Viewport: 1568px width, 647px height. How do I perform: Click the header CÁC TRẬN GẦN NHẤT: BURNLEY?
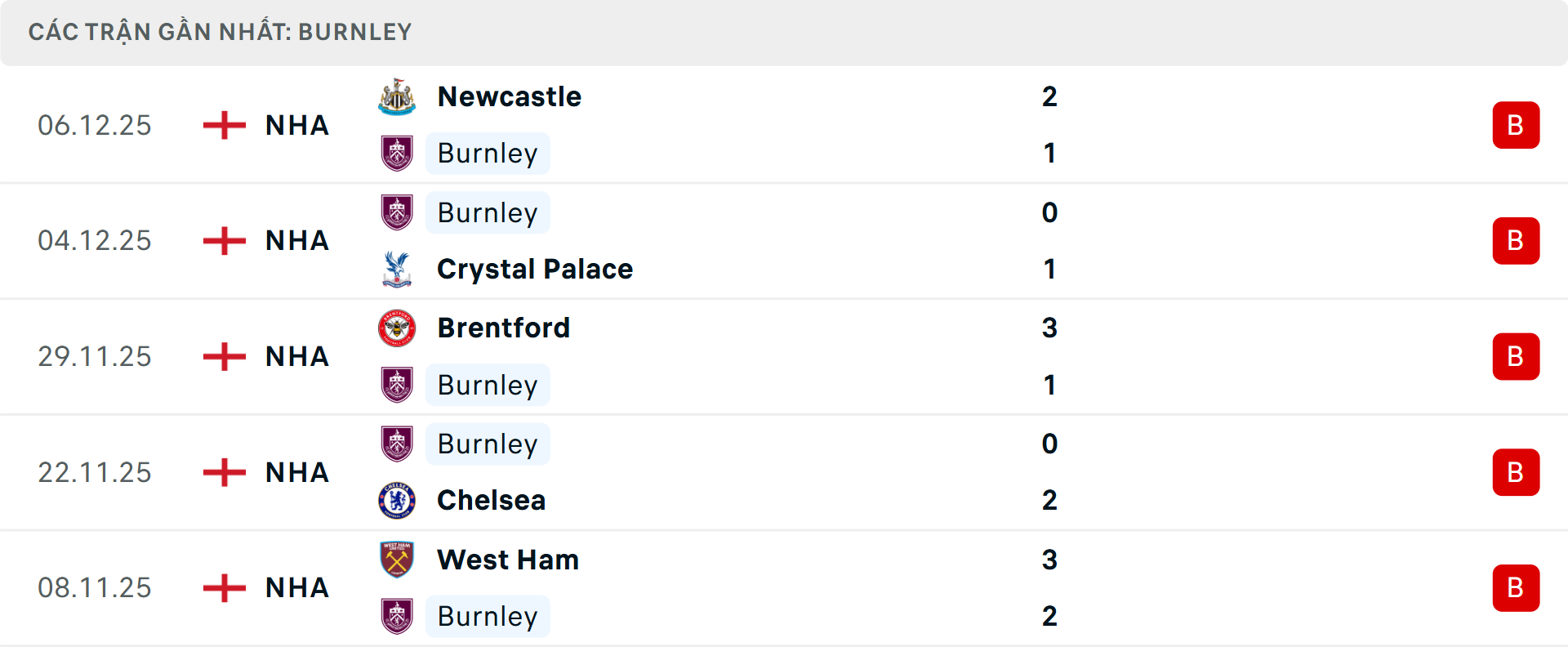(x=222, y=32)
